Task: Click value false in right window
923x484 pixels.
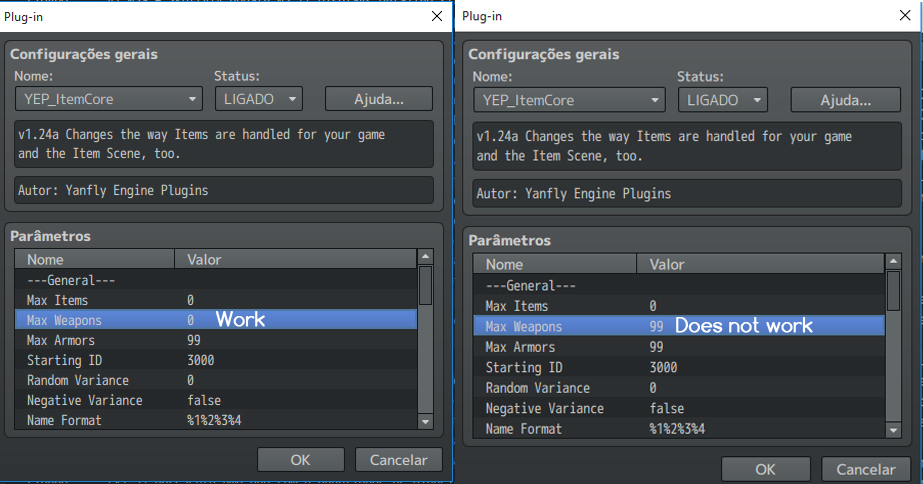Action: point(667,409)
